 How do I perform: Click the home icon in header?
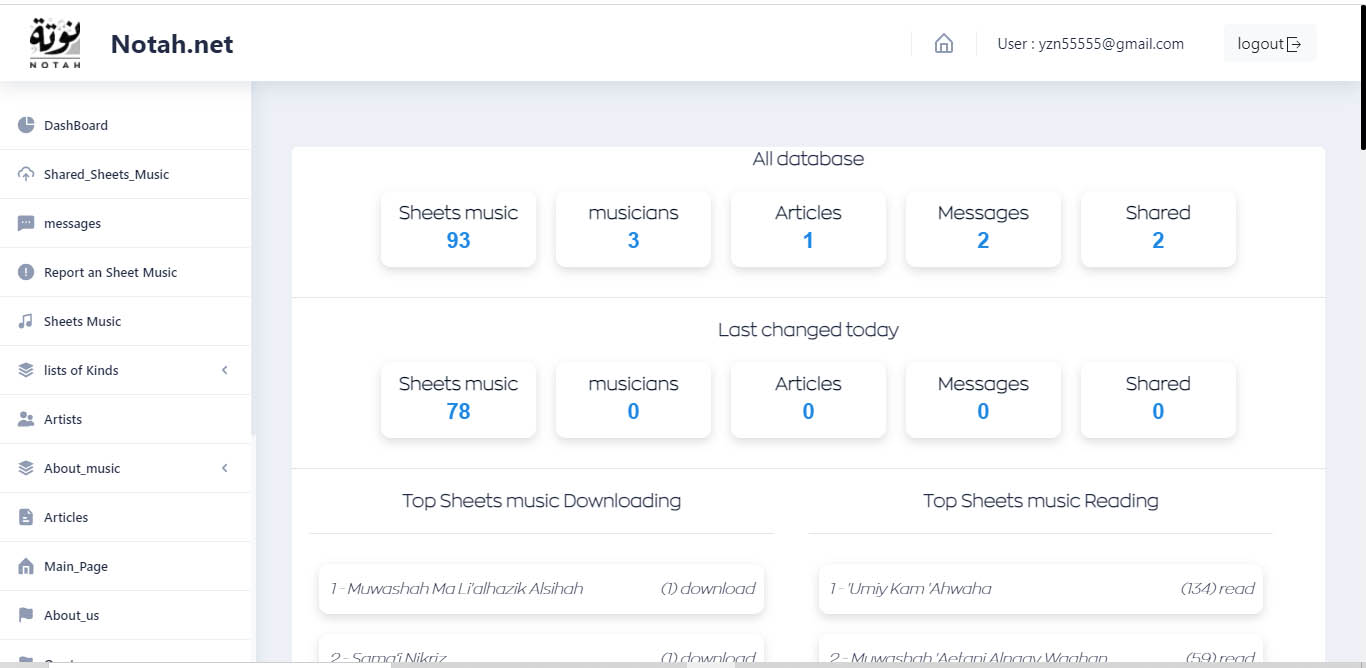tap(943, 44)
